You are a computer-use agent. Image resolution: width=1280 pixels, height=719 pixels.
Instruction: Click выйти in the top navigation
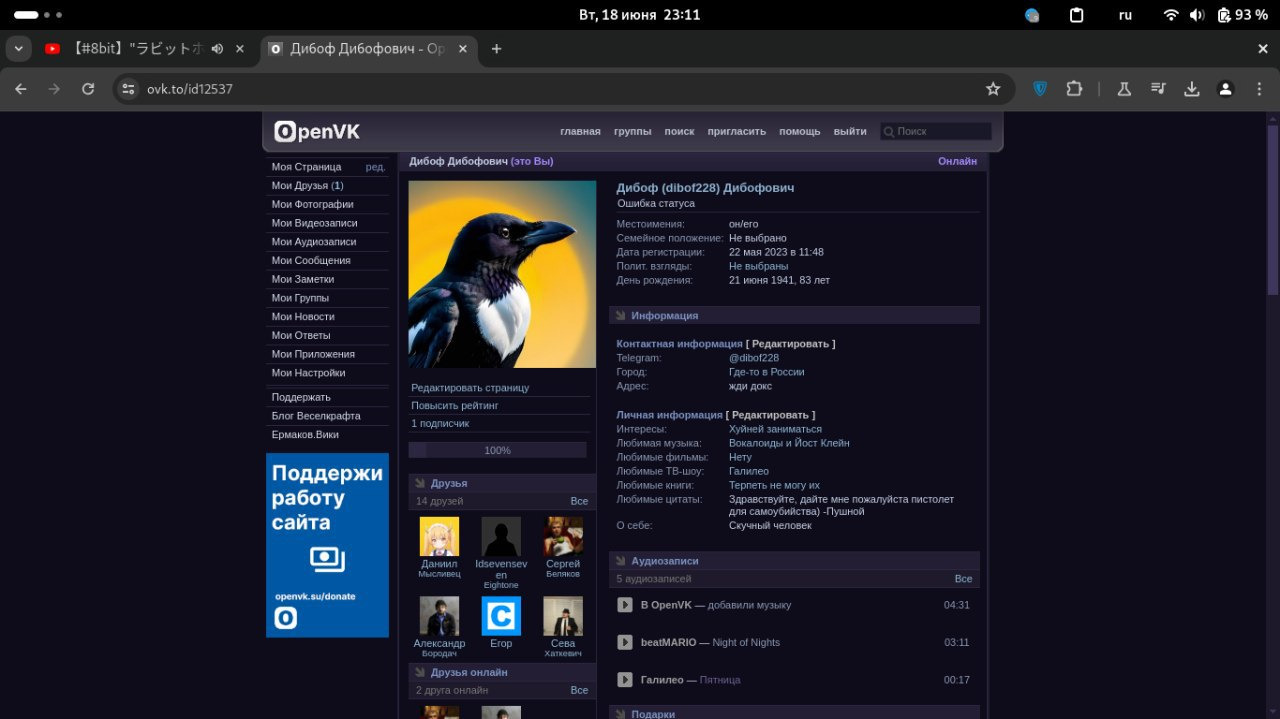point(850,132)
